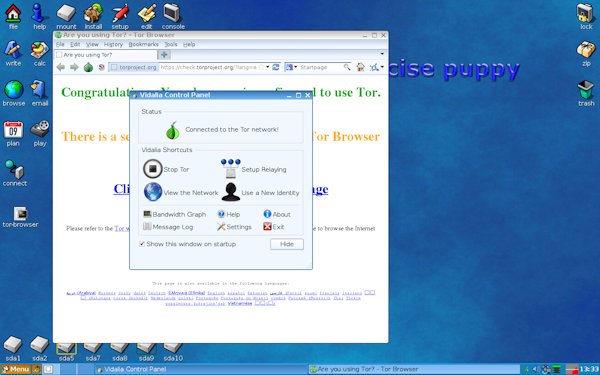The height and width of the screenshot is (375, 600).
Task: Open the sda1 drive icon
Action: tap(13, 349)
